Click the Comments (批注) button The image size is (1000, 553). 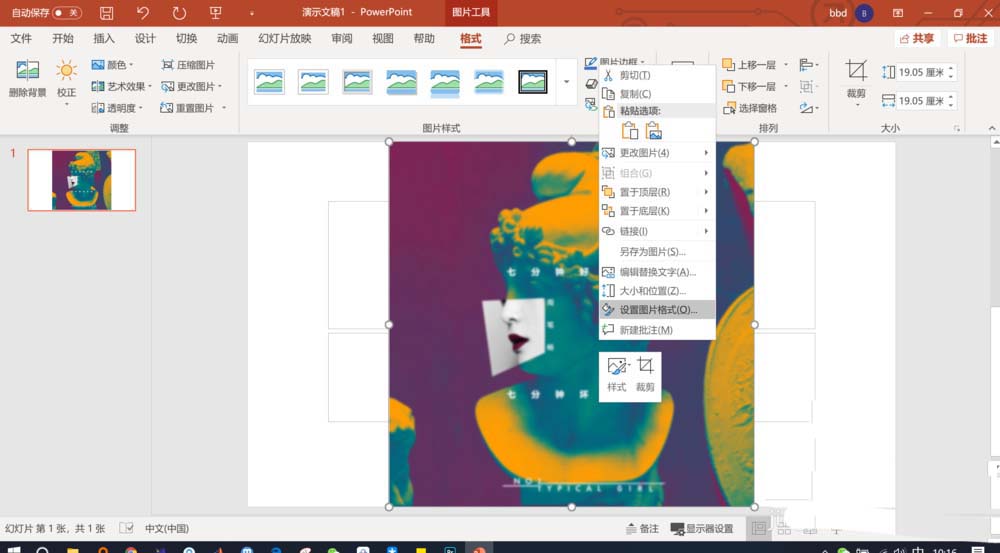click(970, 38)
